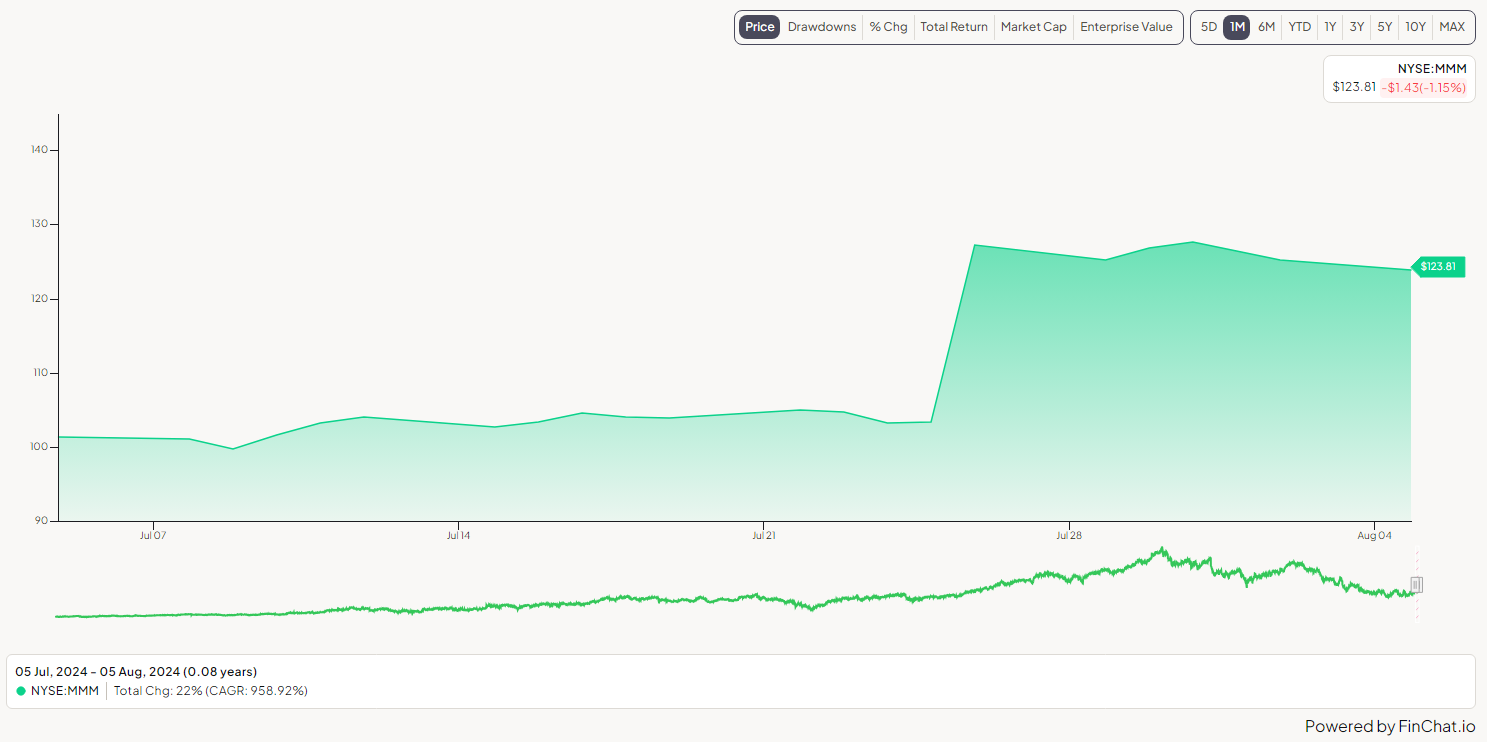Click the NYSE:MMM legend label
1487x742 pixels.
[65, 691]
